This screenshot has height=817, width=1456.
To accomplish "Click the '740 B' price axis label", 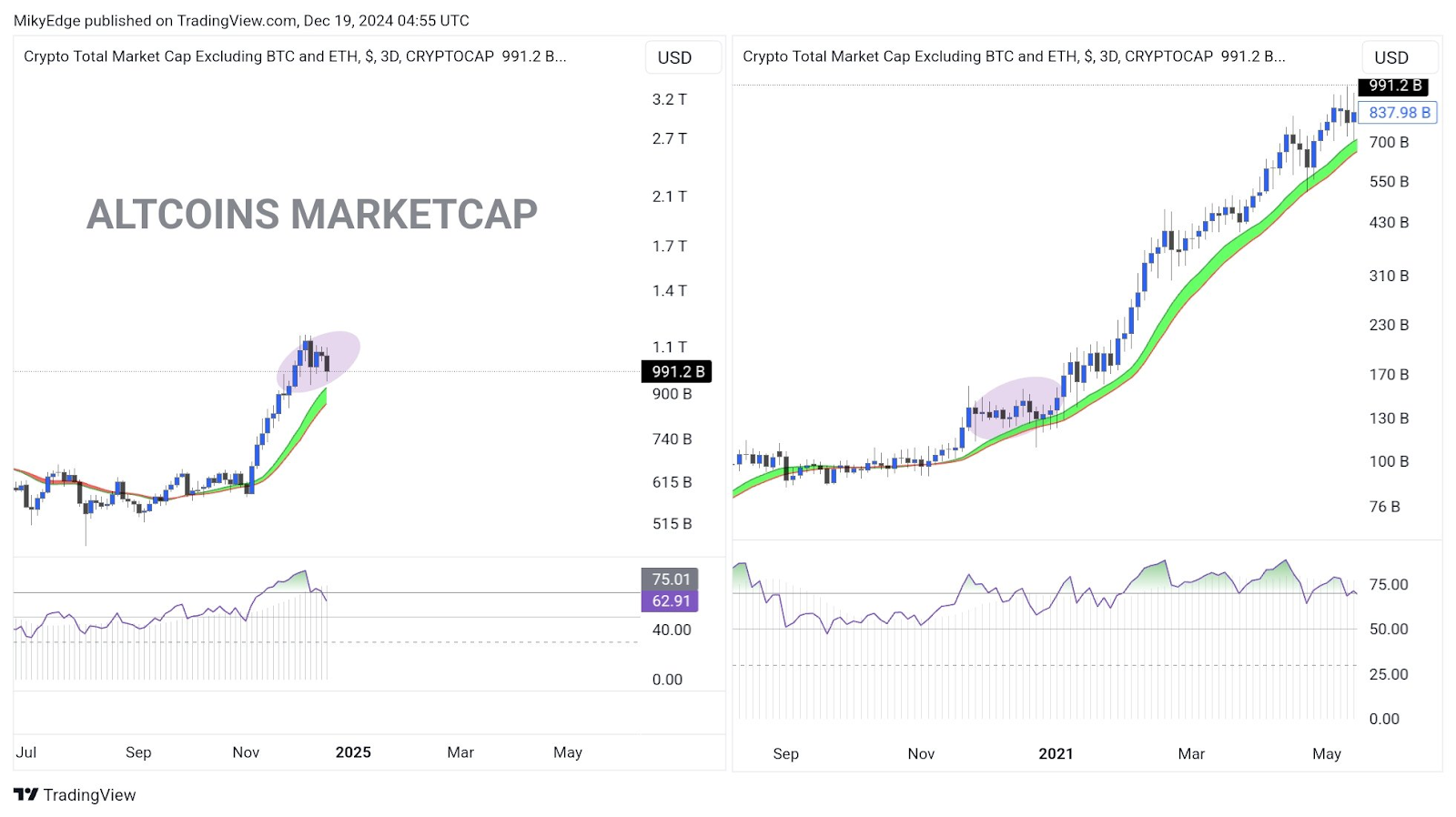I will (672, 439).
